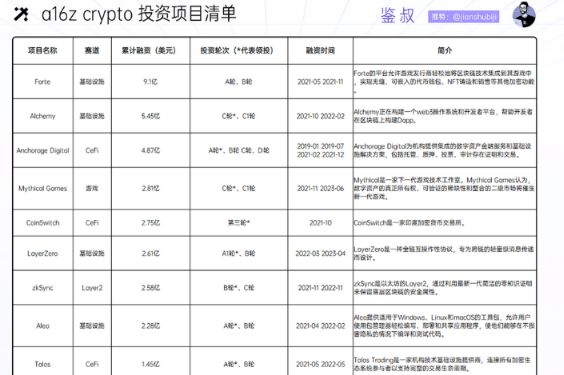Click the 2.28亿 funding amount
The height and width of the screenshot is (375, 564).
pyautogui.click(x=150, y=326)
